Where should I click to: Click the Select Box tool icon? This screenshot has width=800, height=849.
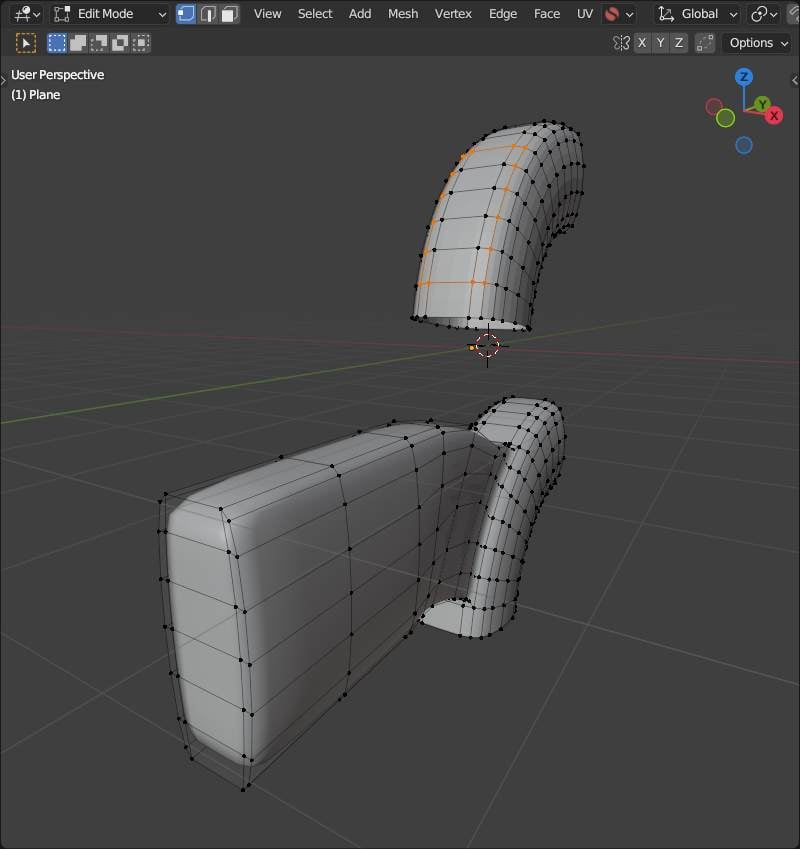tap(26, 43)
